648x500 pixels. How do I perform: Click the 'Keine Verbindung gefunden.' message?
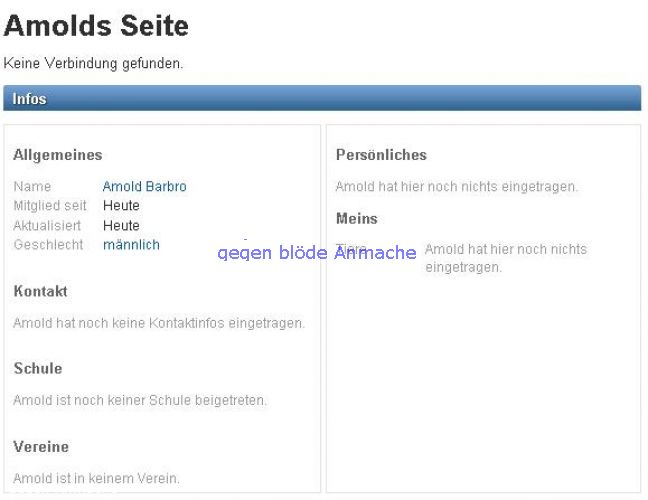[x=94, y=64]
